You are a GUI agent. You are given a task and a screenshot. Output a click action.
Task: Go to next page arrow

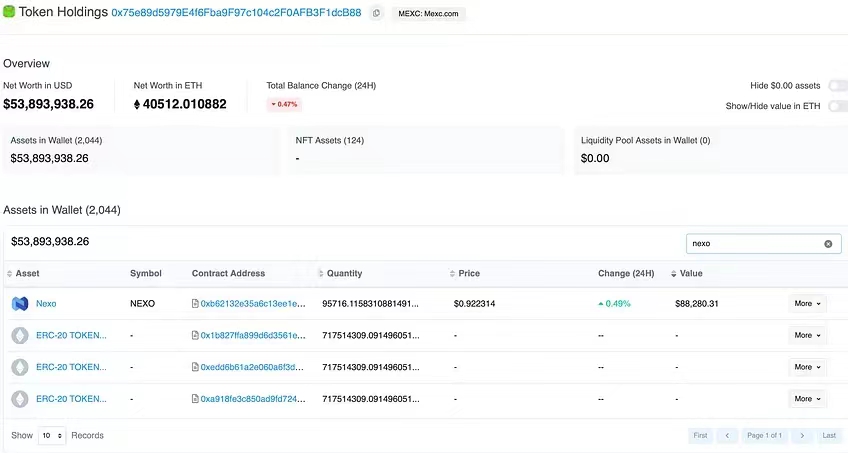pyautogui.click(x=802, y=436)
